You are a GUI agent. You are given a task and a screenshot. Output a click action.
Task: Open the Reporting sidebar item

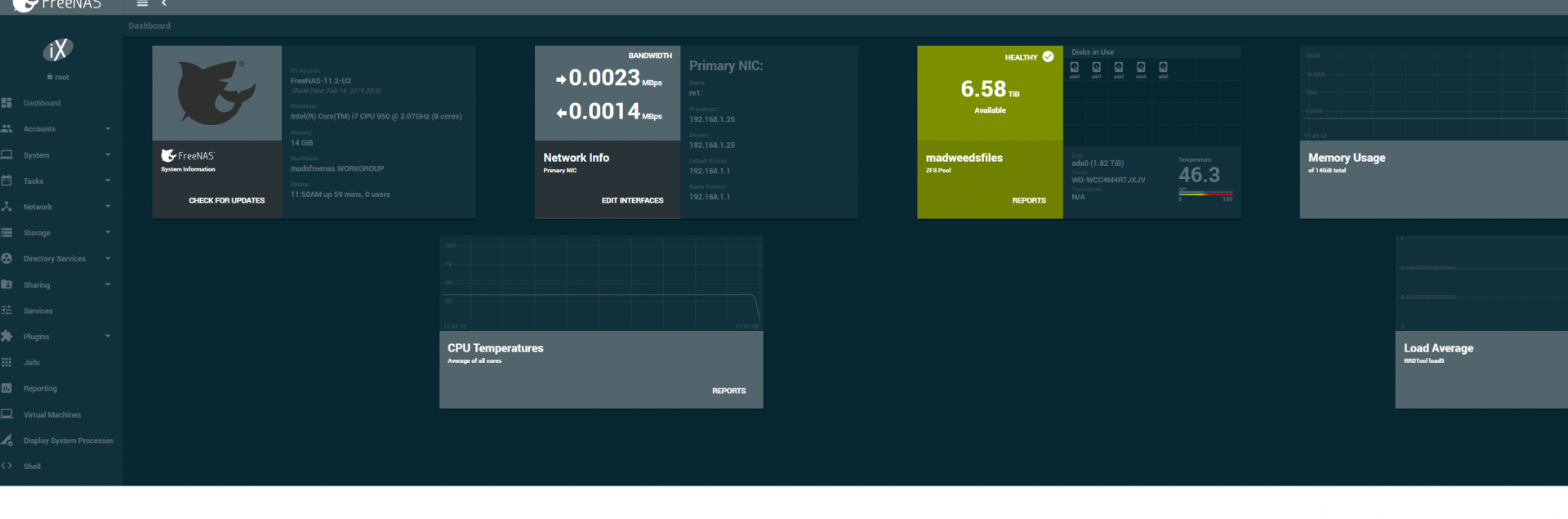[x=61, y=388]
